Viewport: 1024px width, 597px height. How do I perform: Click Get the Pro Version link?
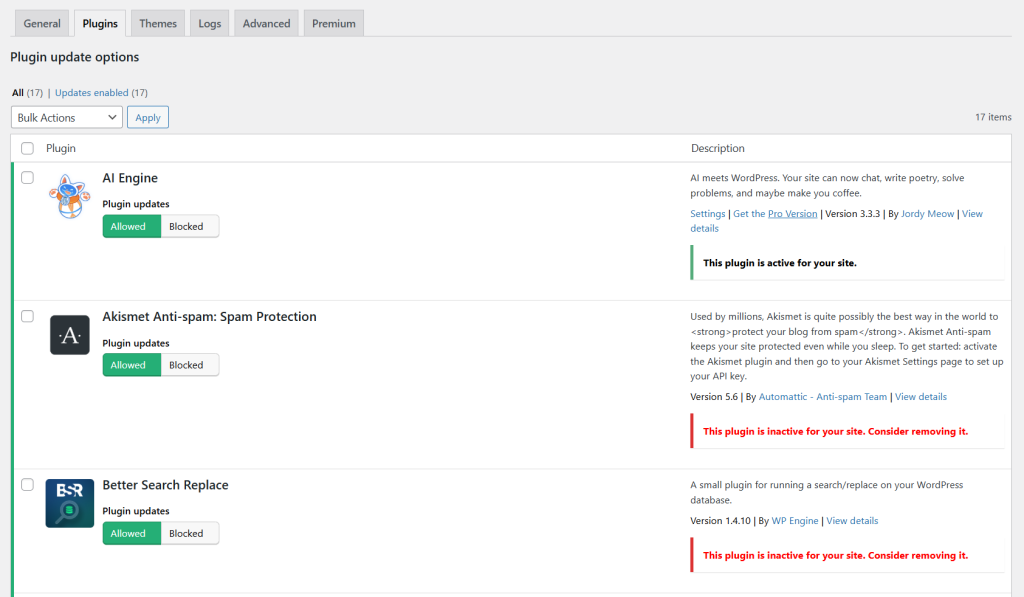click(x=775, y=214)
